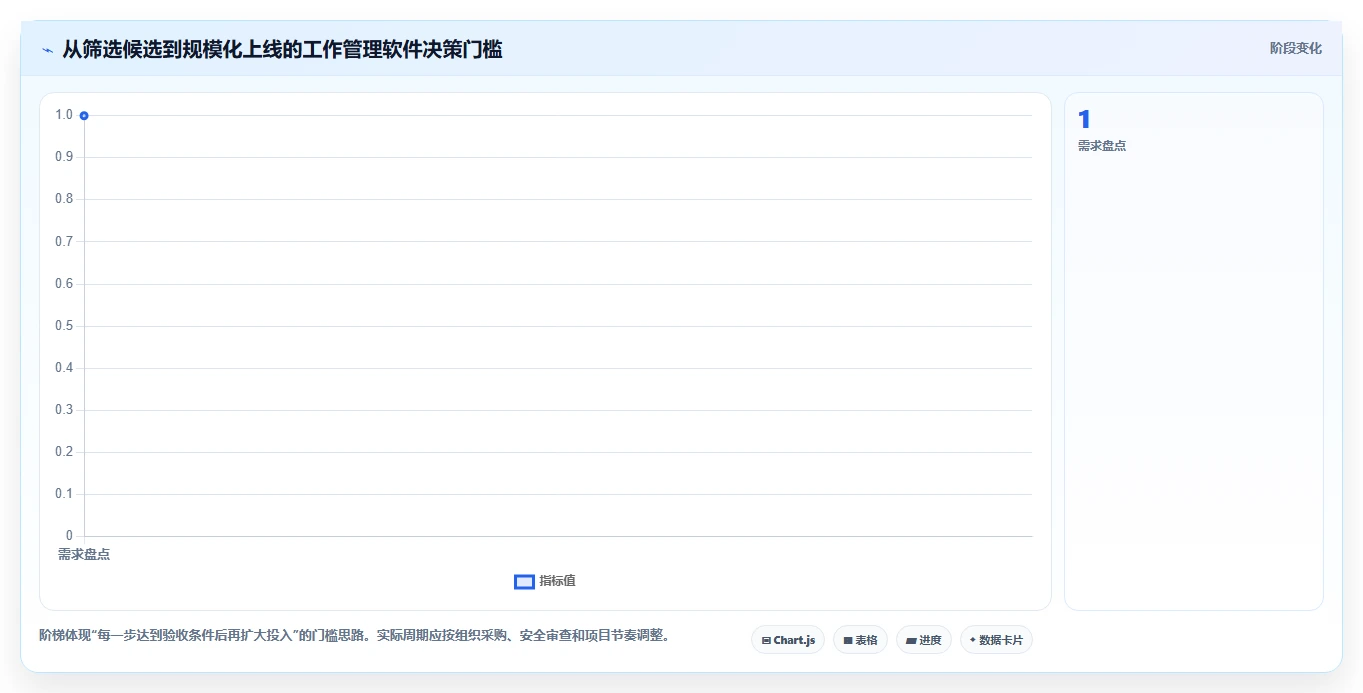Click the 数据卡片 tag

pos(996,640)
